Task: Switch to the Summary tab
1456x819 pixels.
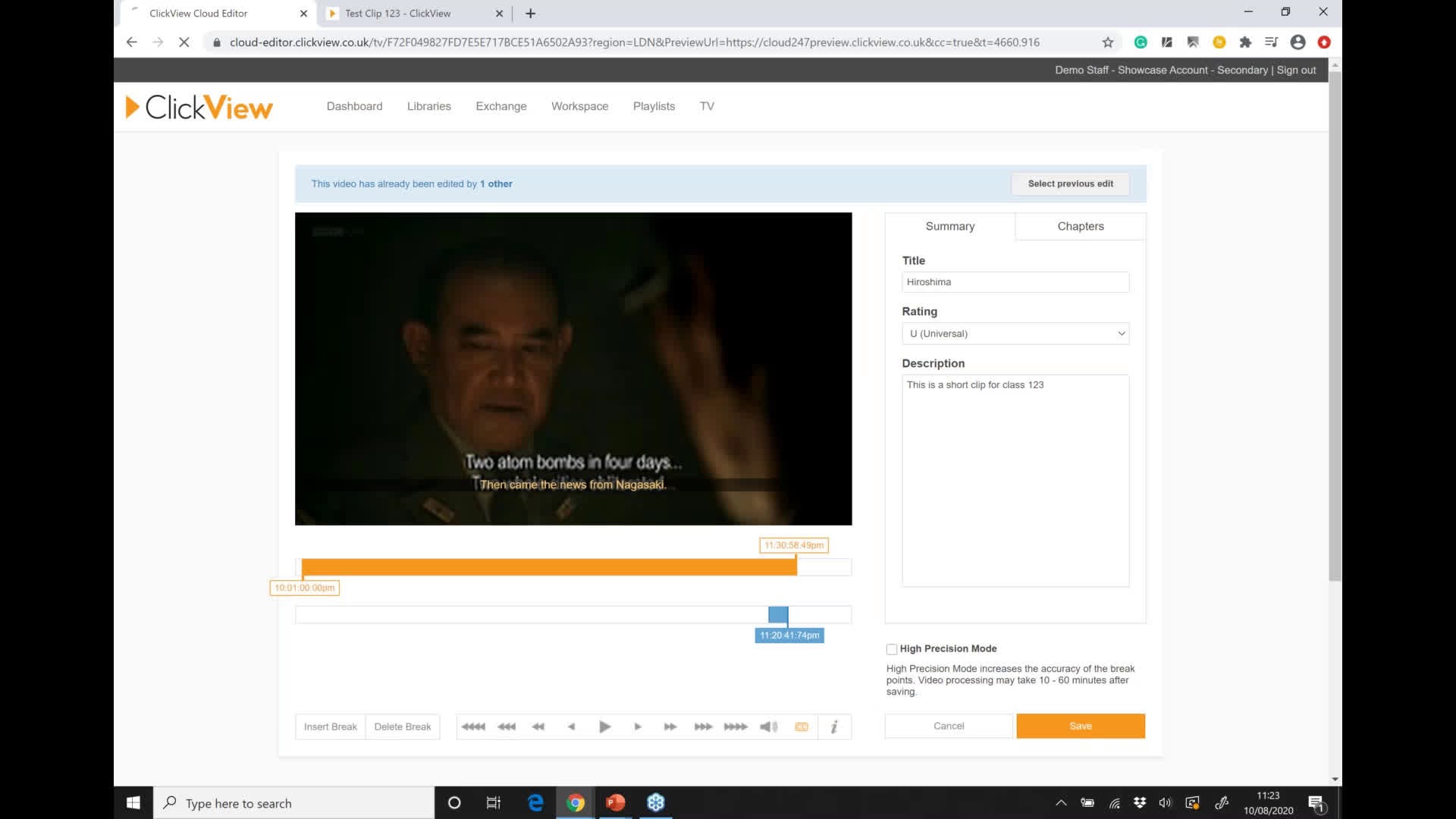Action: coord(950,227)
